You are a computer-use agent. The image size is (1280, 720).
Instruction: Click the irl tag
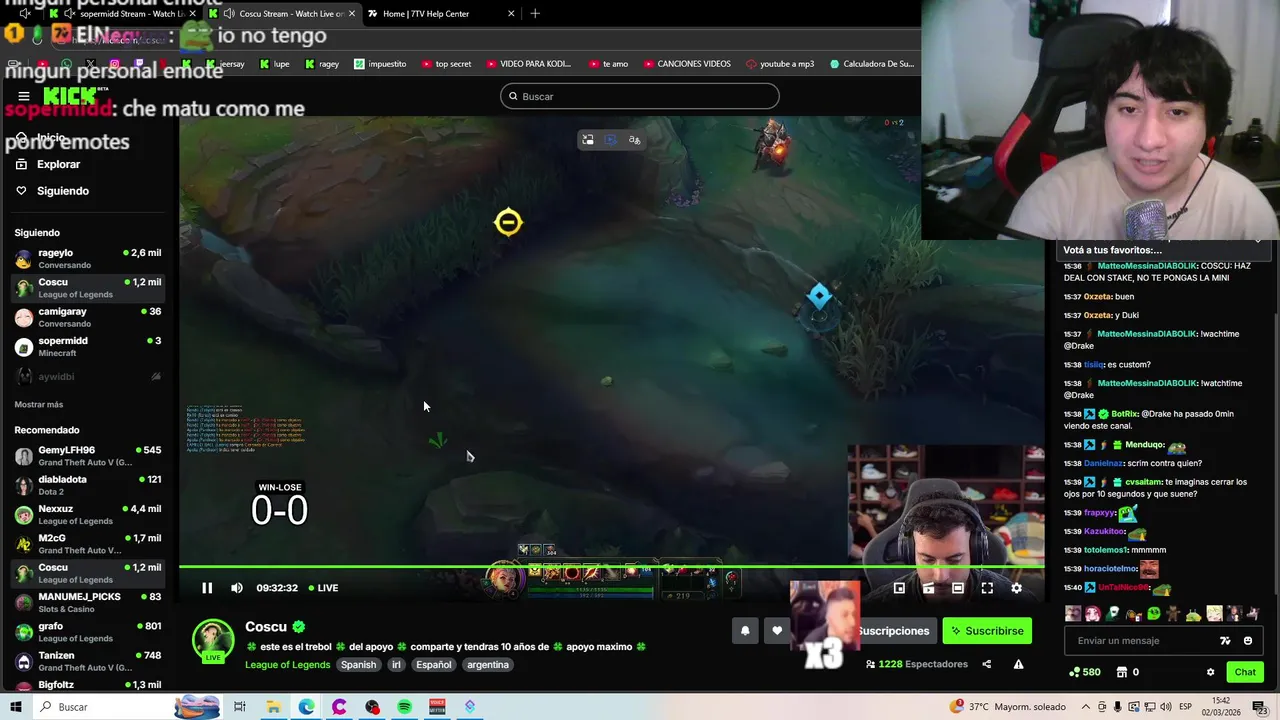pos(396,665)
